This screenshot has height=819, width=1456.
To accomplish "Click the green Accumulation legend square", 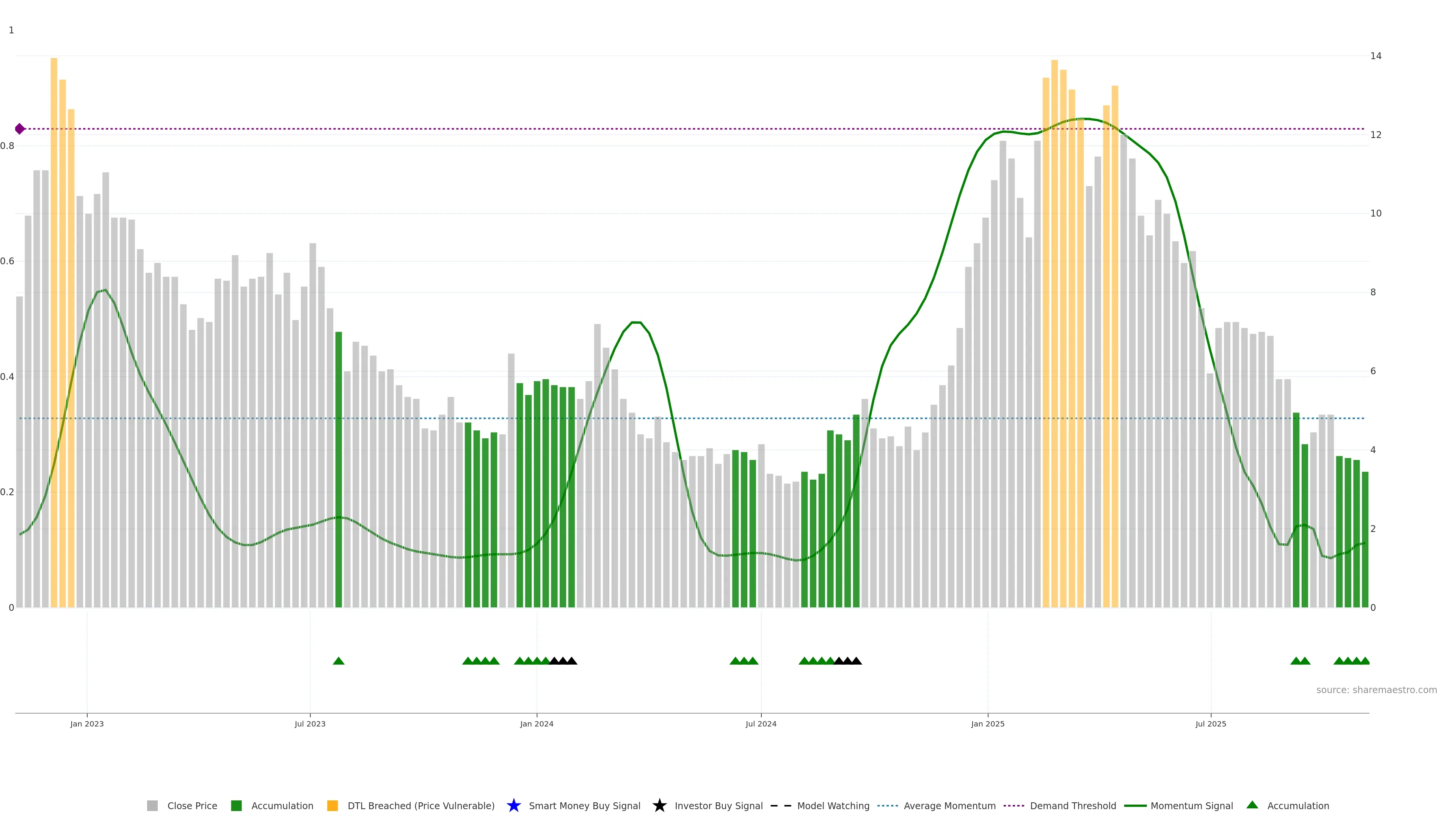I will [236, 805].
